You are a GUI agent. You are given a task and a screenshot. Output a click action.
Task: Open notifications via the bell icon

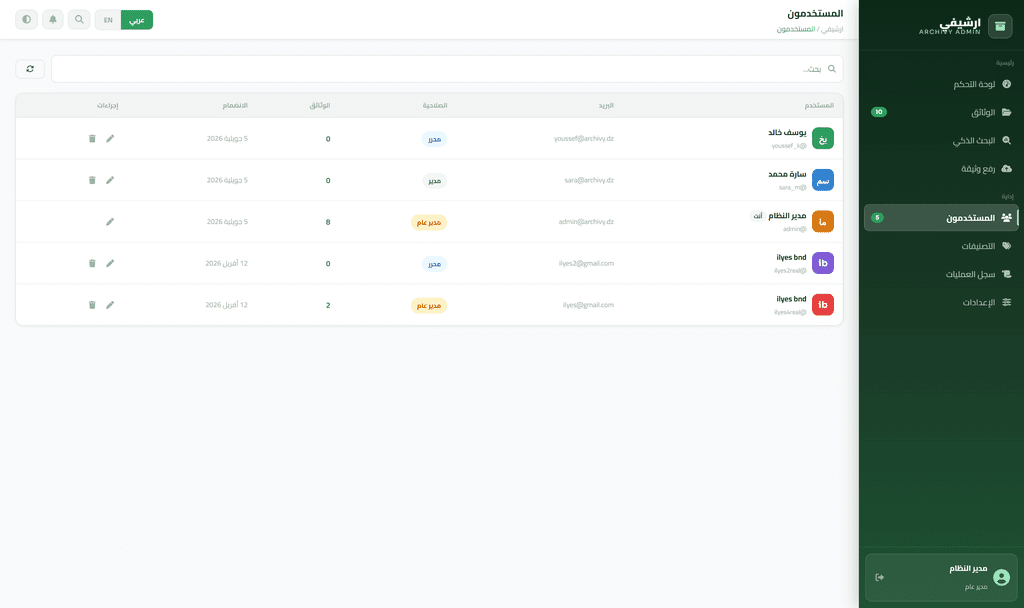53,20
